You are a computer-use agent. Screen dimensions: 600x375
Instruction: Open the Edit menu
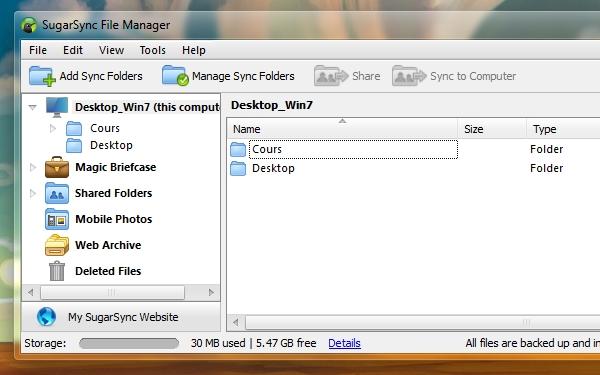point(73,50)
